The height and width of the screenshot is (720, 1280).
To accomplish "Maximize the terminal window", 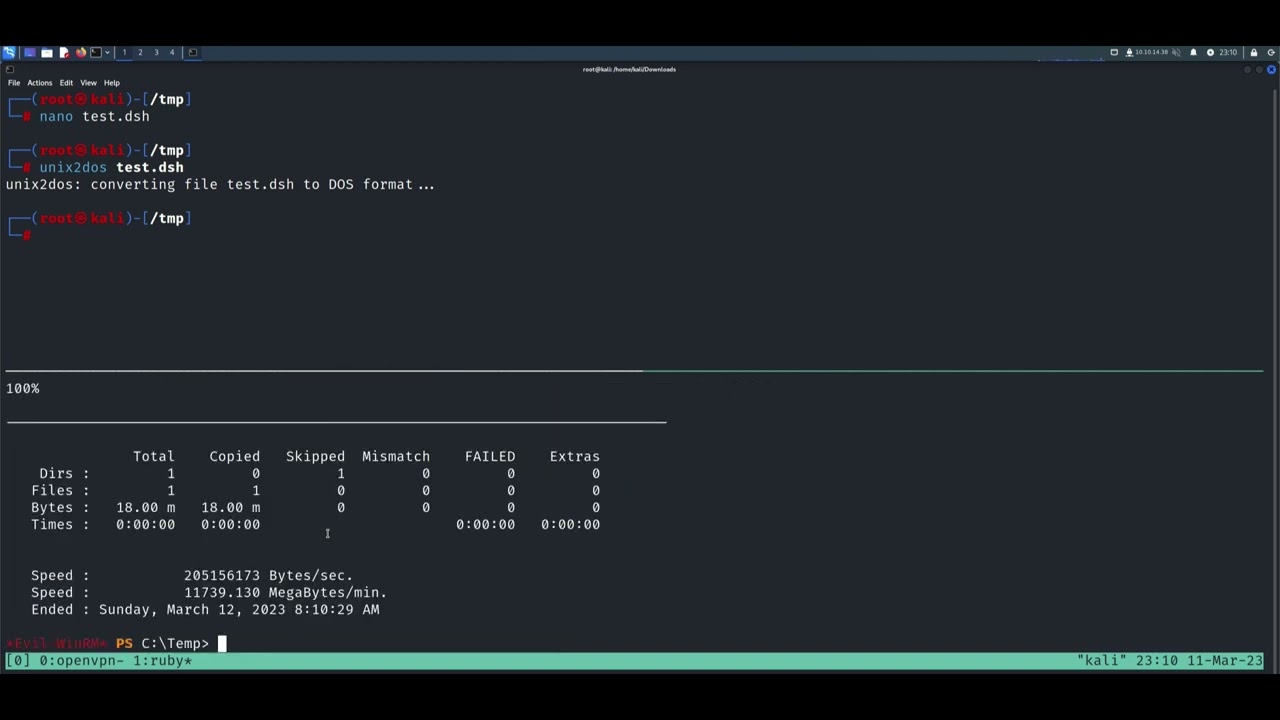I will tap(1259, 70).
